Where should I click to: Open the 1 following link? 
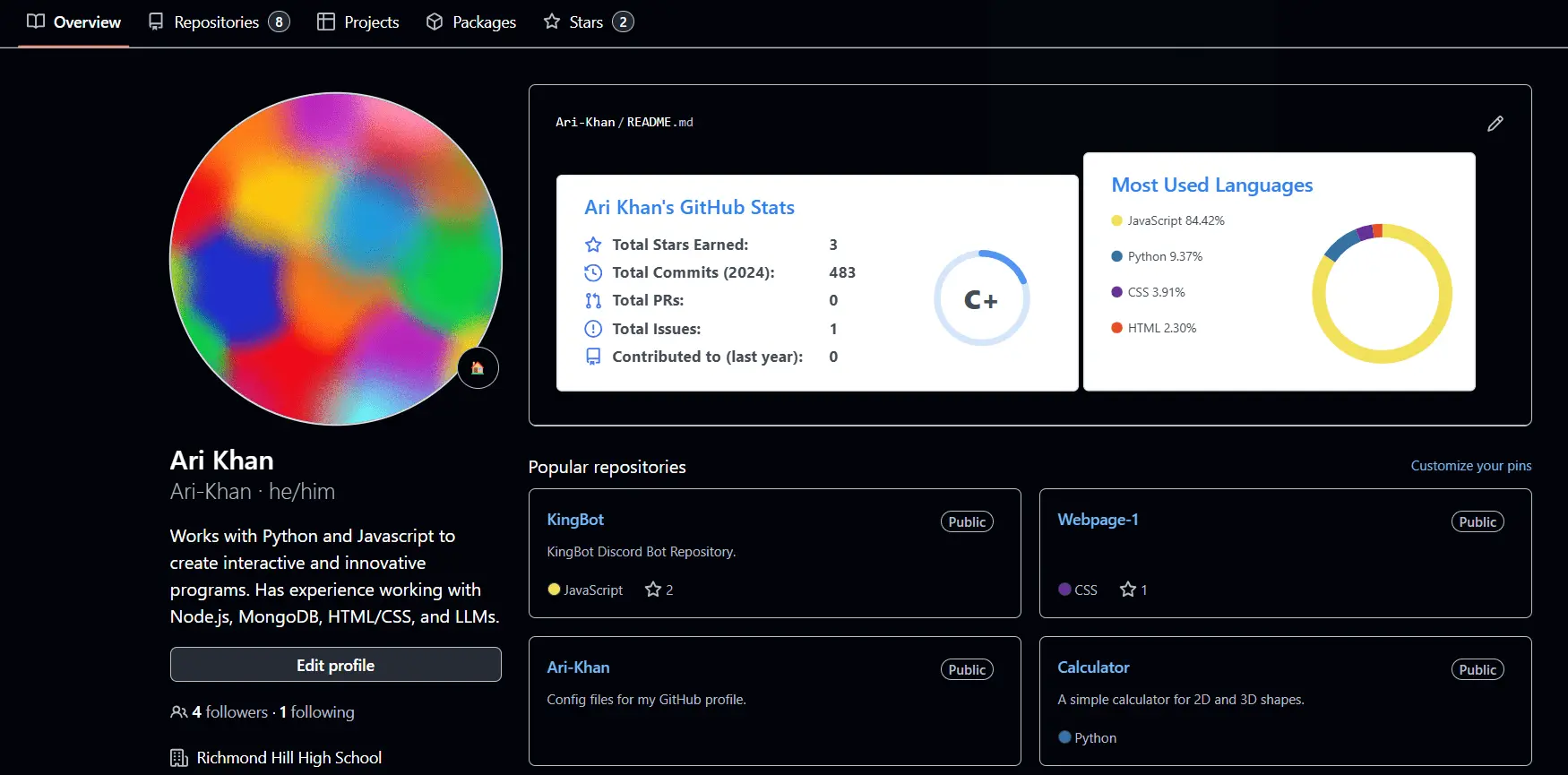coord(316,712)
